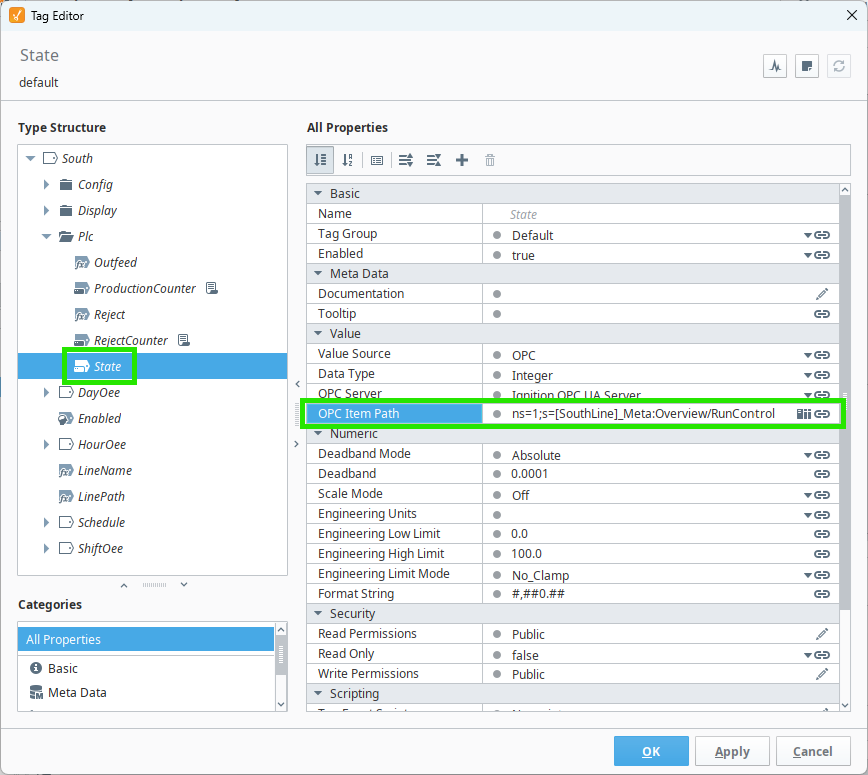Click the collapse all properties icon
This screenshot has width=868, height=775.
(x=434, y=160)
